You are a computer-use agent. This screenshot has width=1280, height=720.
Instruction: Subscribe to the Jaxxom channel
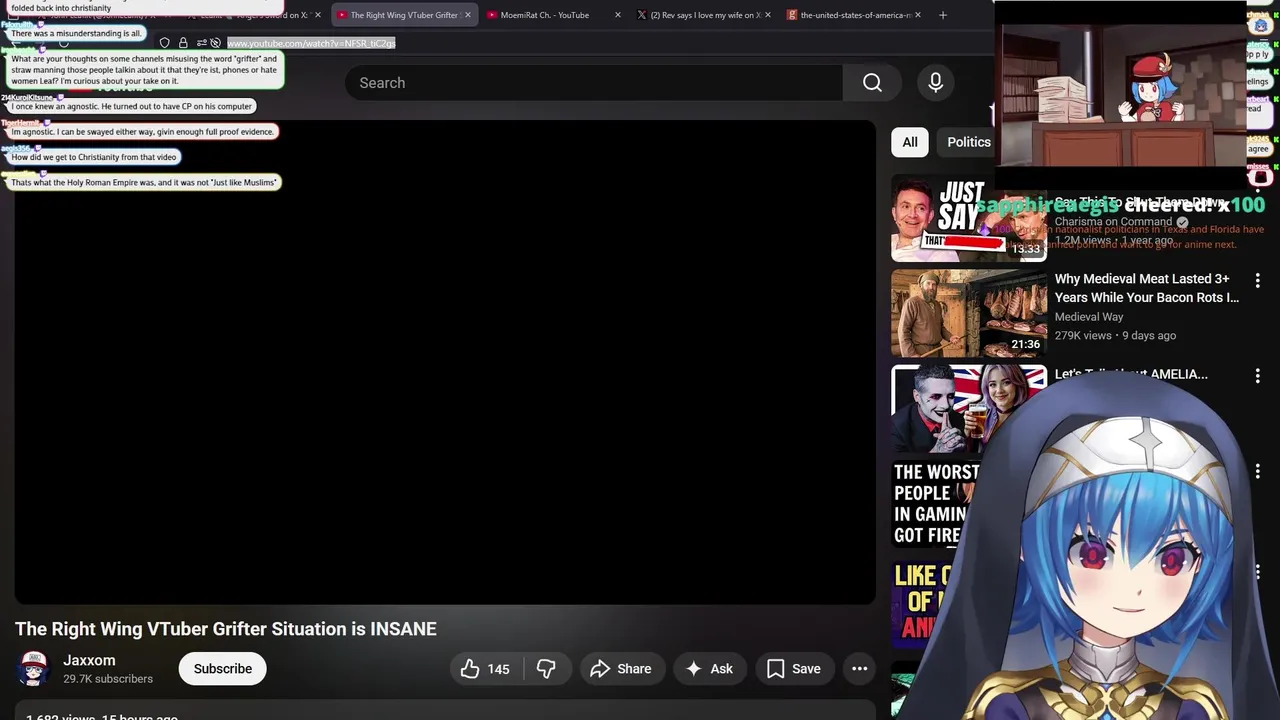tap(222, 669)
